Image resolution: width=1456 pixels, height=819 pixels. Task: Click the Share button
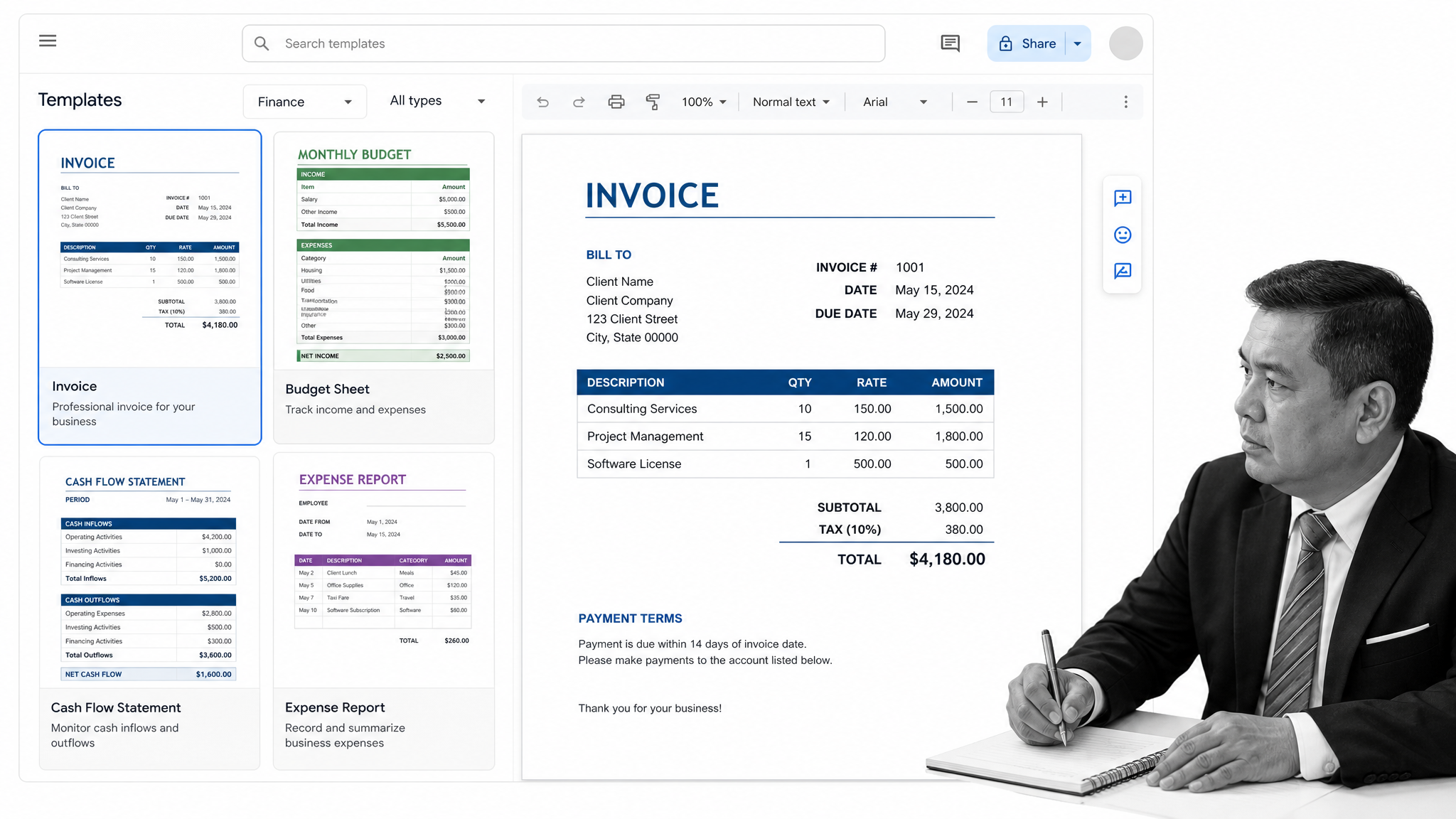point(1027,43)
